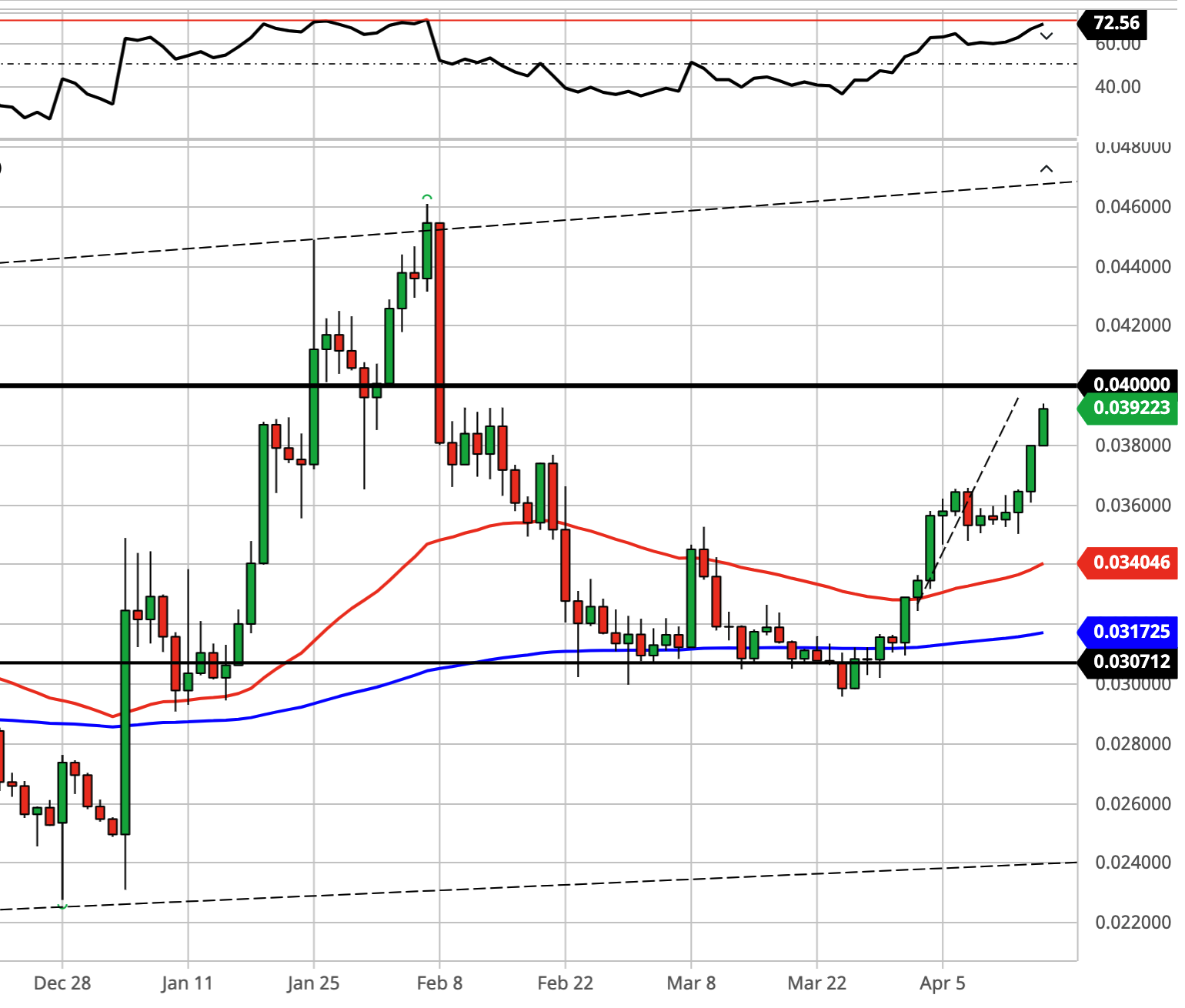1185x1008 pixels.
Task: Select the lower dashed channel line
Action: pos(539,886)
